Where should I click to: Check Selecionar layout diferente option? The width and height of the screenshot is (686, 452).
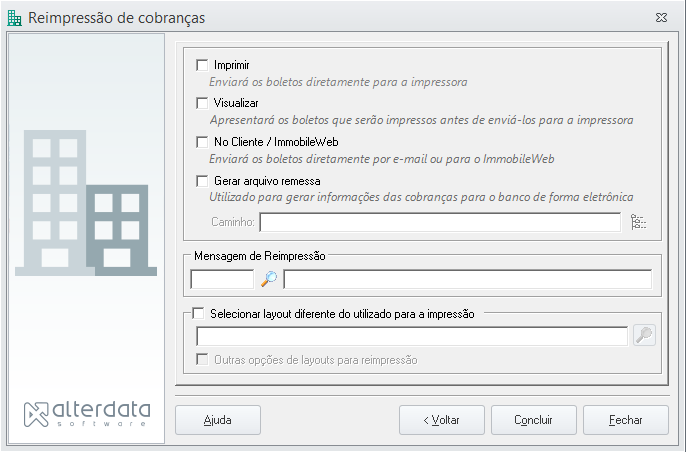[198, 313]
